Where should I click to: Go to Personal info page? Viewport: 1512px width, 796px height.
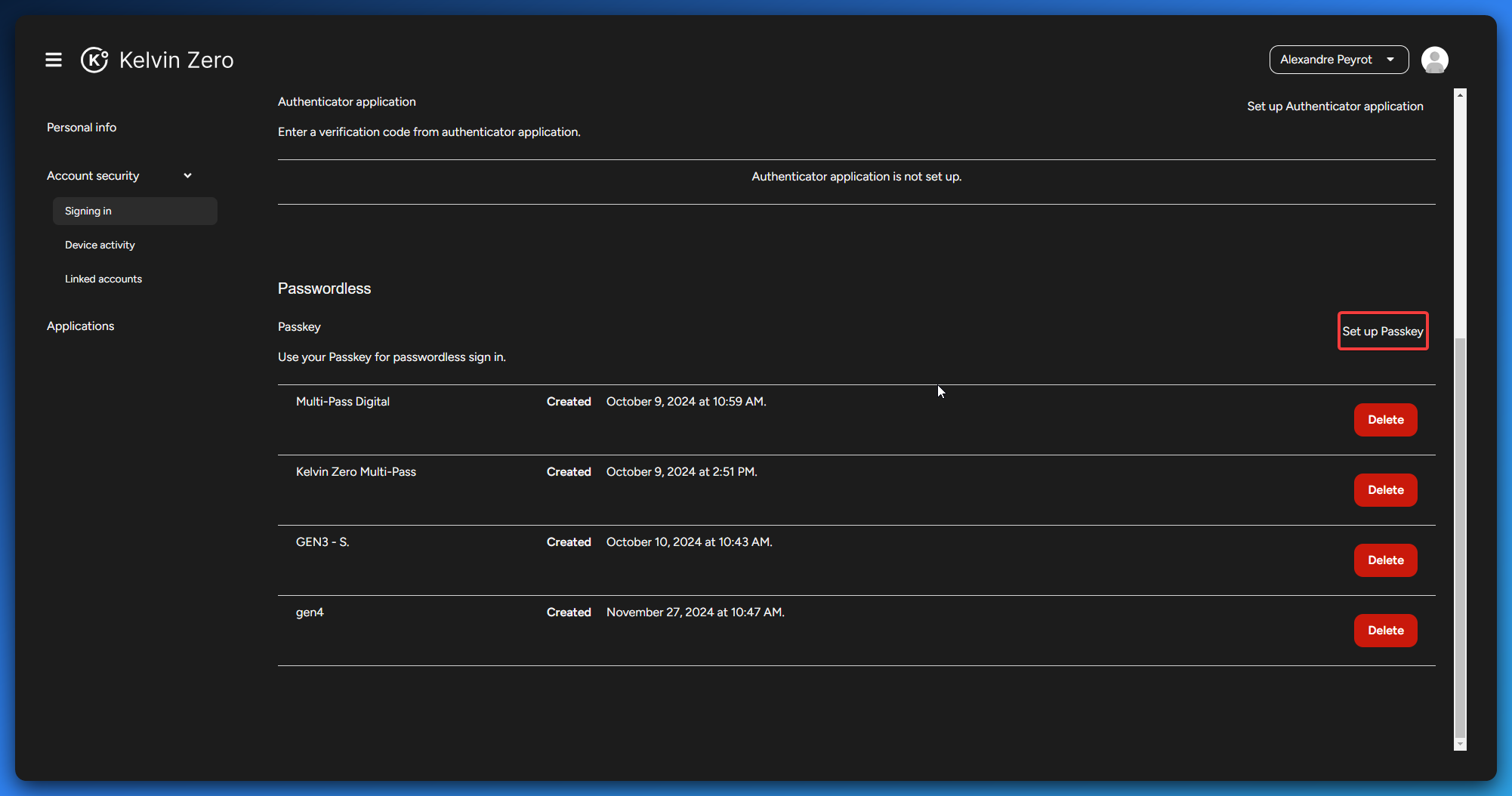tap(82, 128)
